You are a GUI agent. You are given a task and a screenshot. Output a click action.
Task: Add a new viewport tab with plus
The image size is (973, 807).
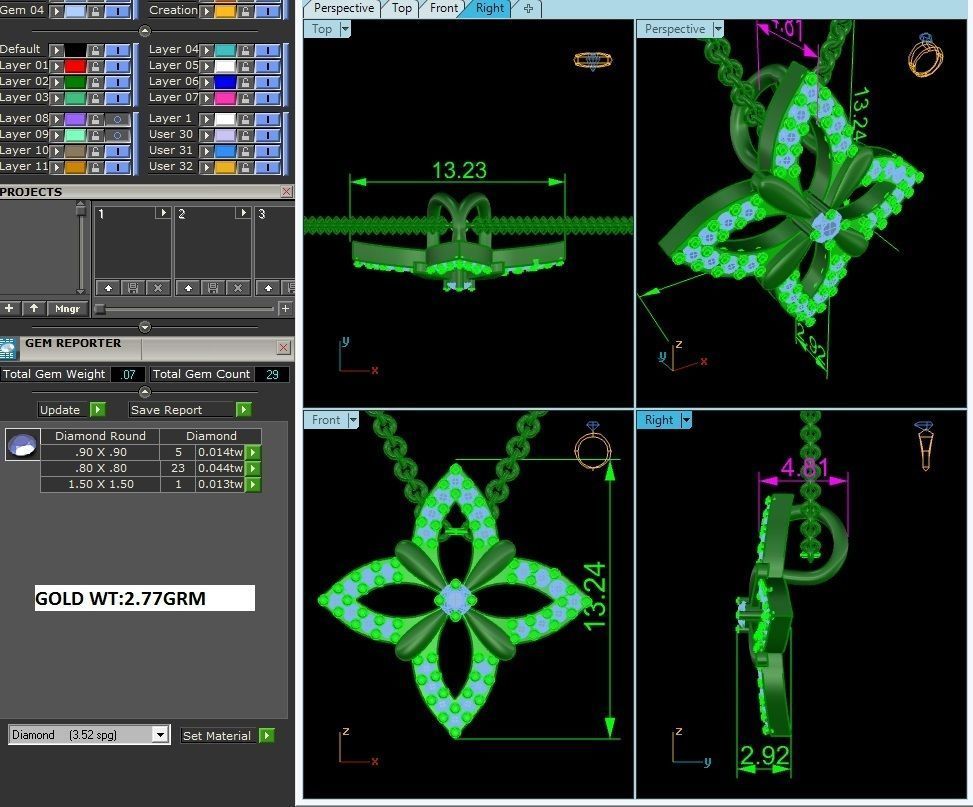click(528, 9)
